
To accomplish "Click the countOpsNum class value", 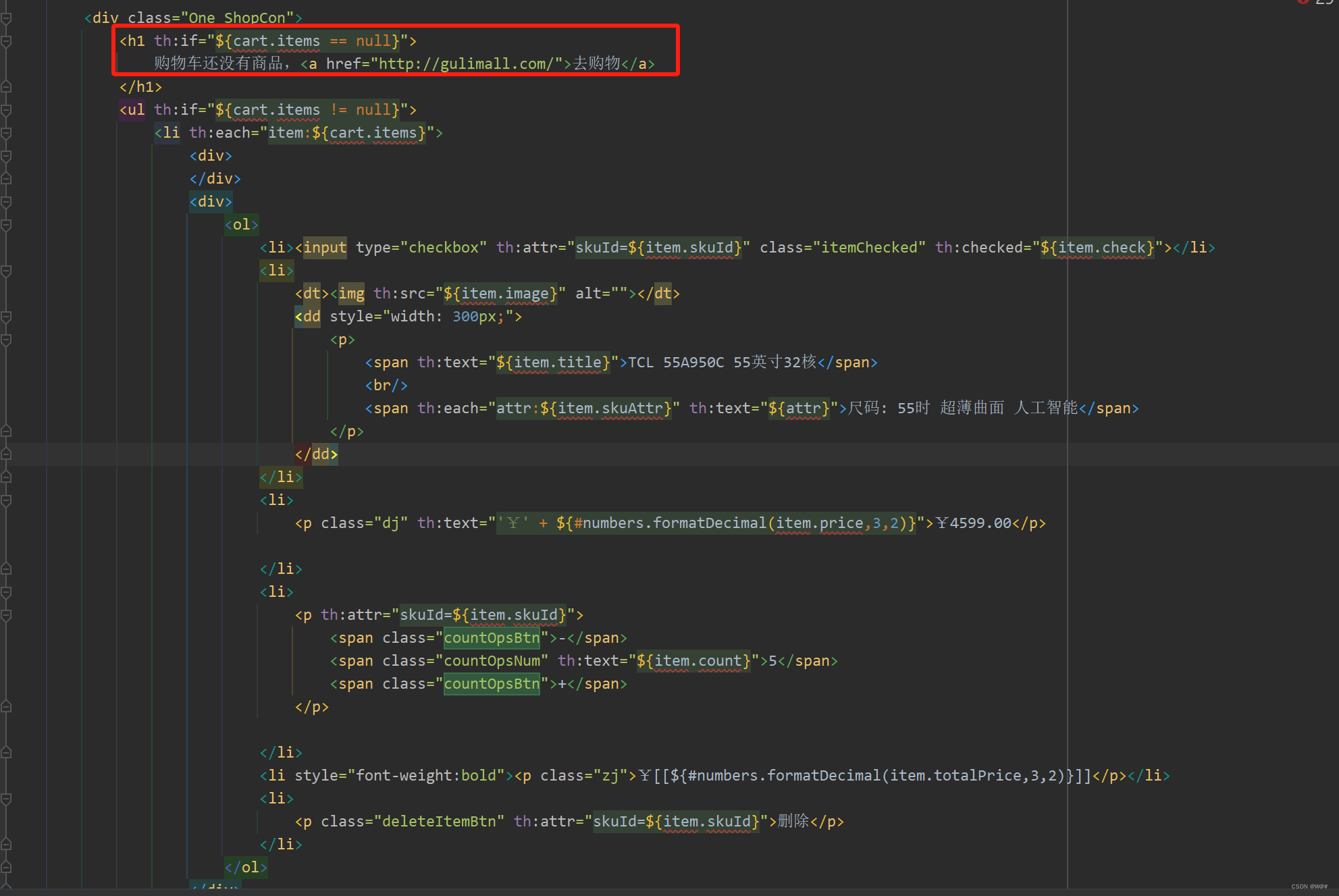I will pos(492,661).
